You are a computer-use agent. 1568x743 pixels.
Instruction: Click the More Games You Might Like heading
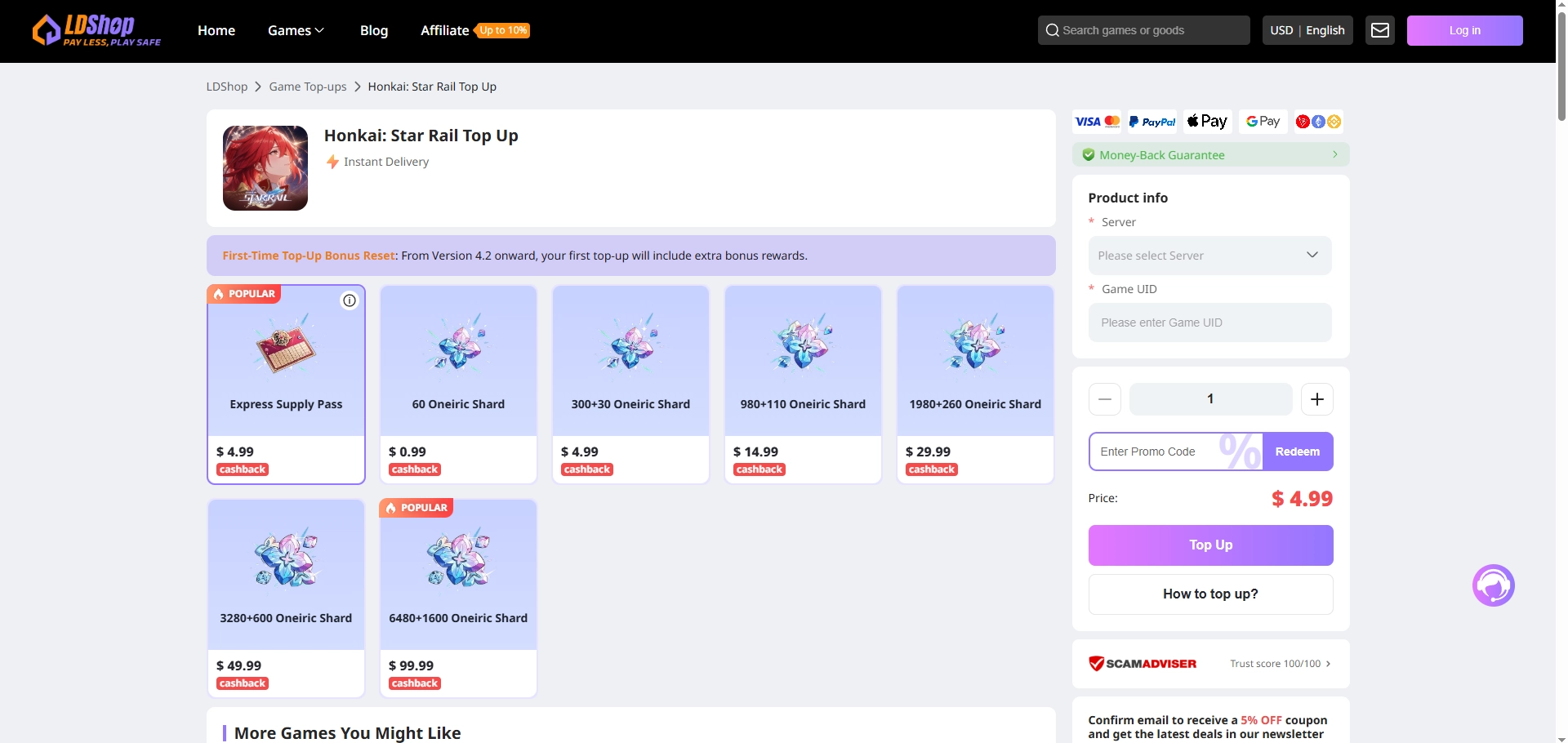[348, 733]
